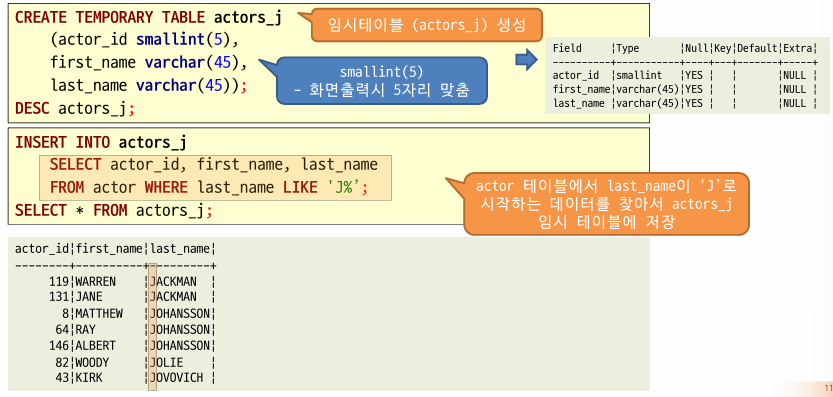
Task: Click actor id '43' in the result
Action: point(63,378)
